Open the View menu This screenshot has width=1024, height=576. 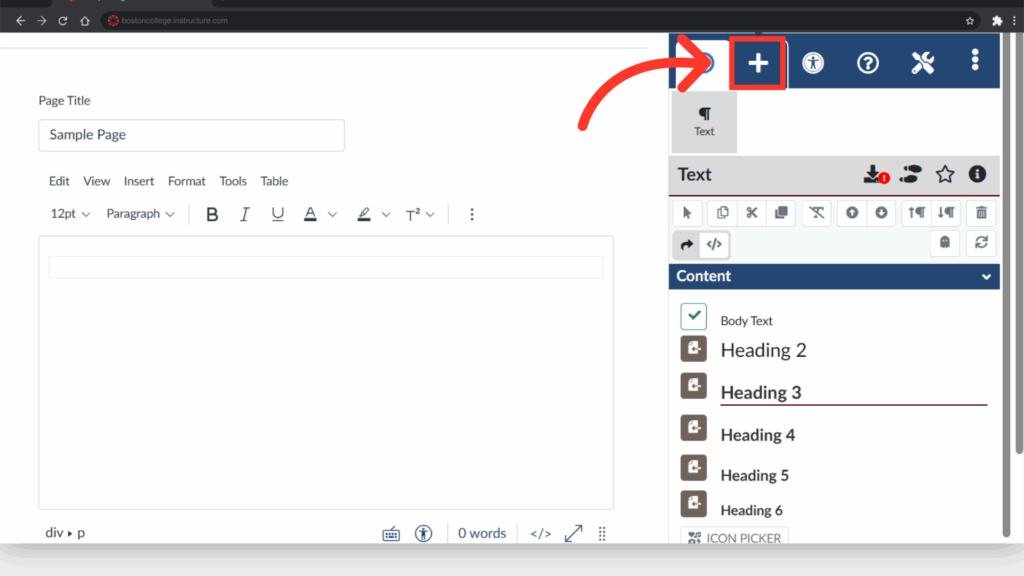click(97, 181)
